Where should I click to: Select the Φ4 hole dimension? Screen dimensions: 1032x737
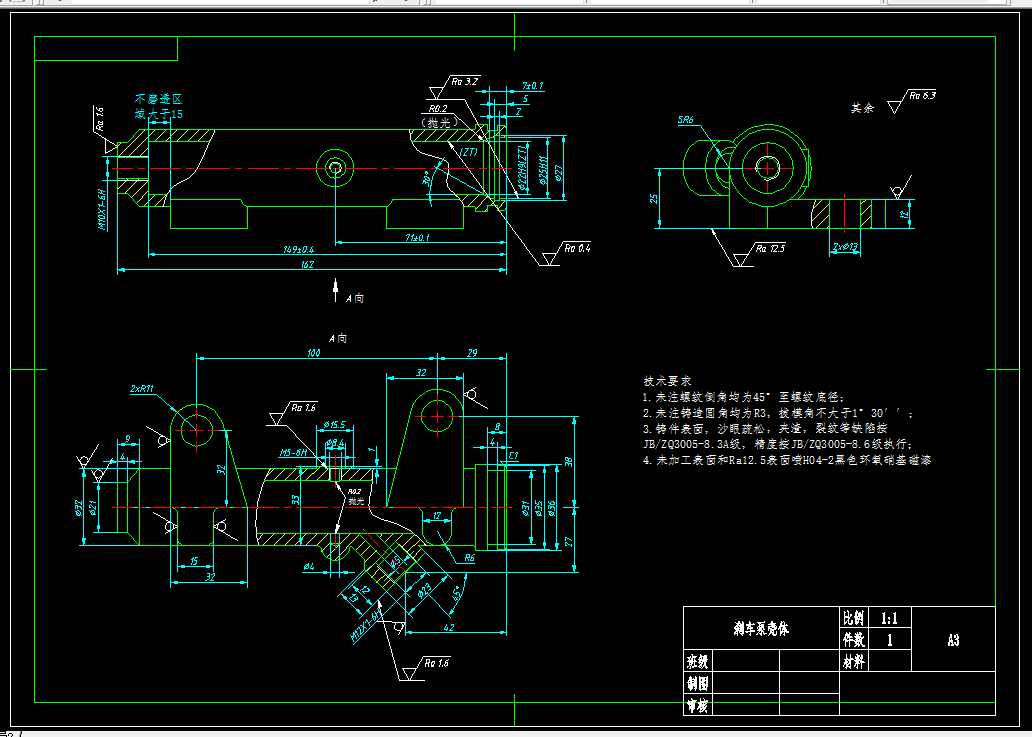coord(308,566)
